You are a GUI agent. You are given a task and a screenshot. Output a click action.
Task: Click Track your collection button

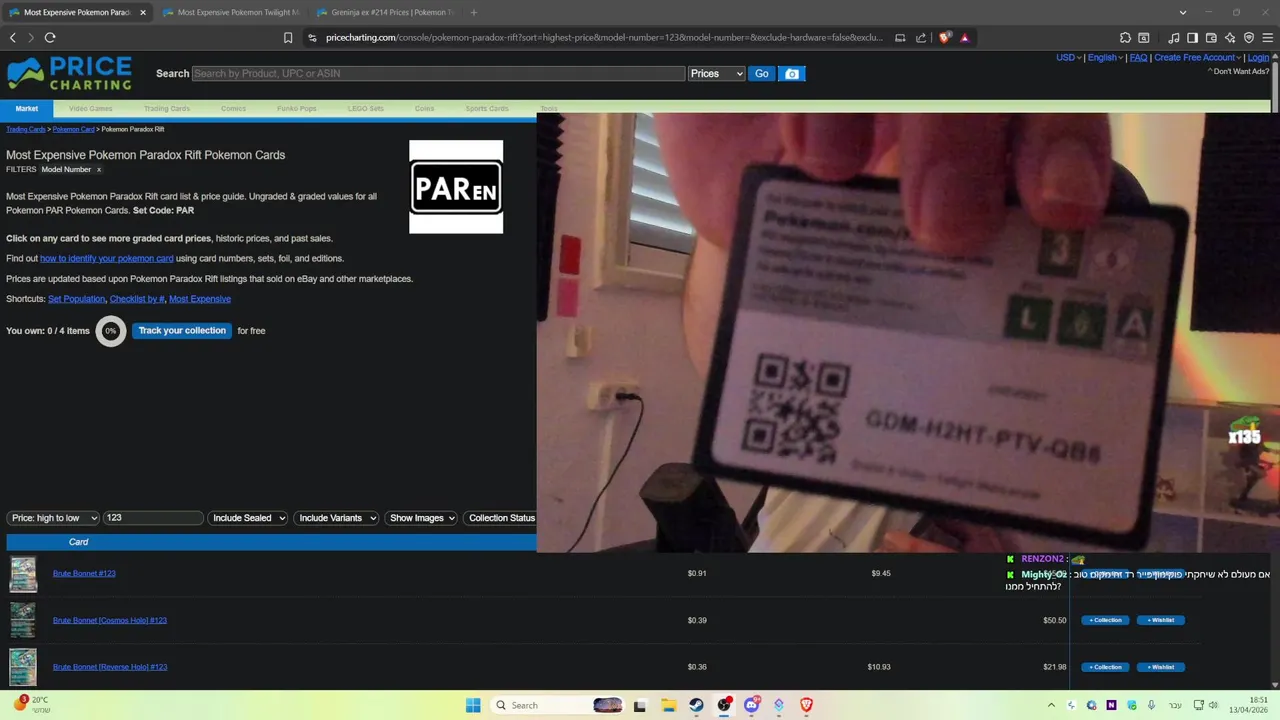[x=182, y=331]
